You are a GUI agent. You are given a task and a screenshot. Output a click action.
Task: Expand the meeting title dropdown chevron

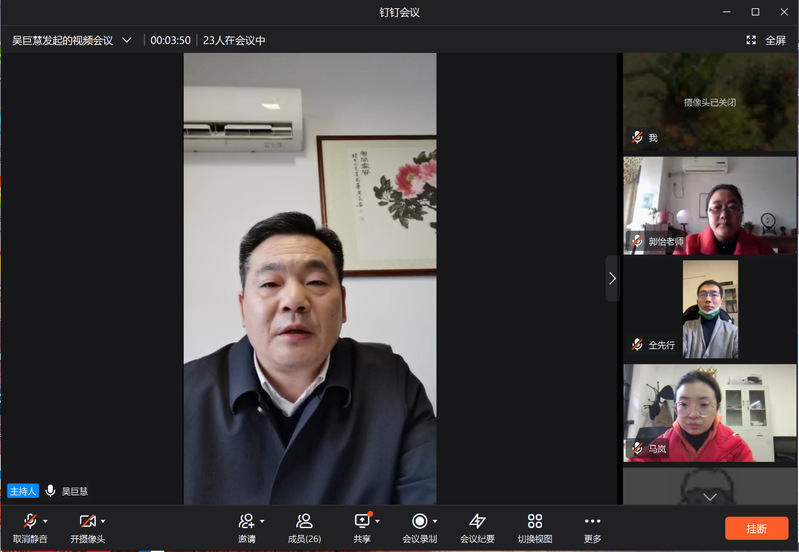tap(126, 40)
